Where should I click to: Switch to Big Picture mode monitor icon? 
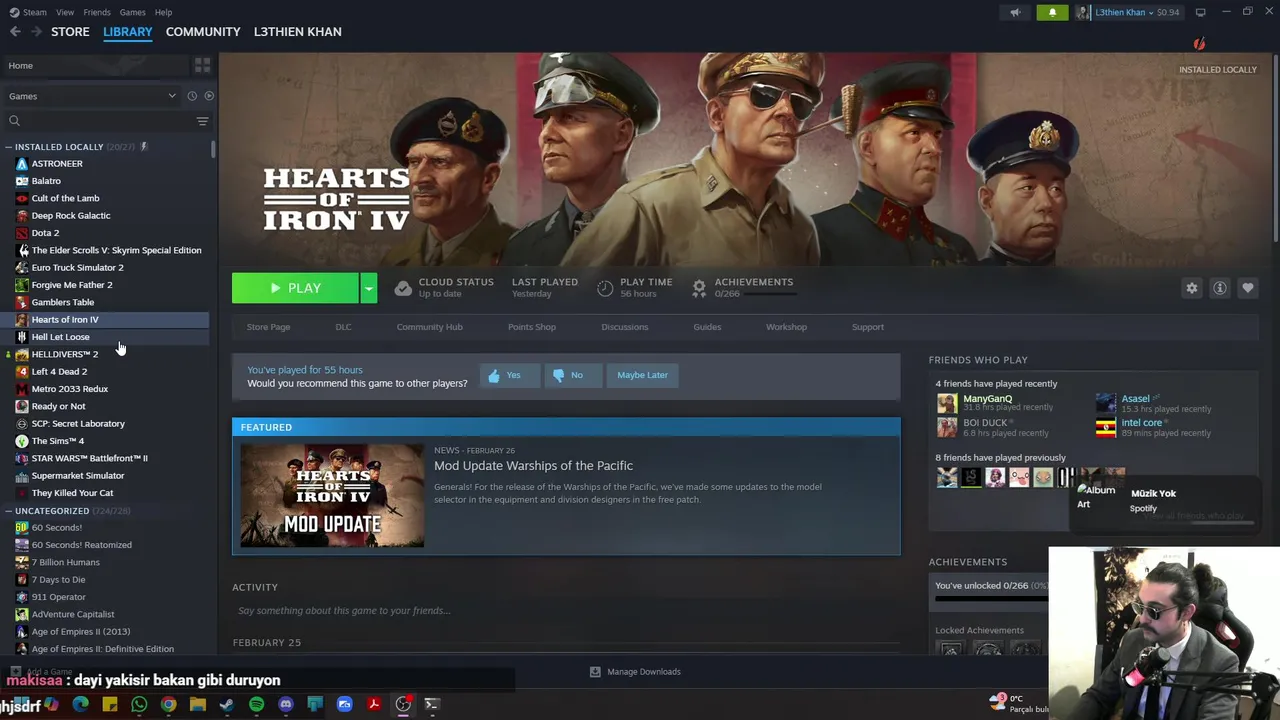tap(1200, 12)
